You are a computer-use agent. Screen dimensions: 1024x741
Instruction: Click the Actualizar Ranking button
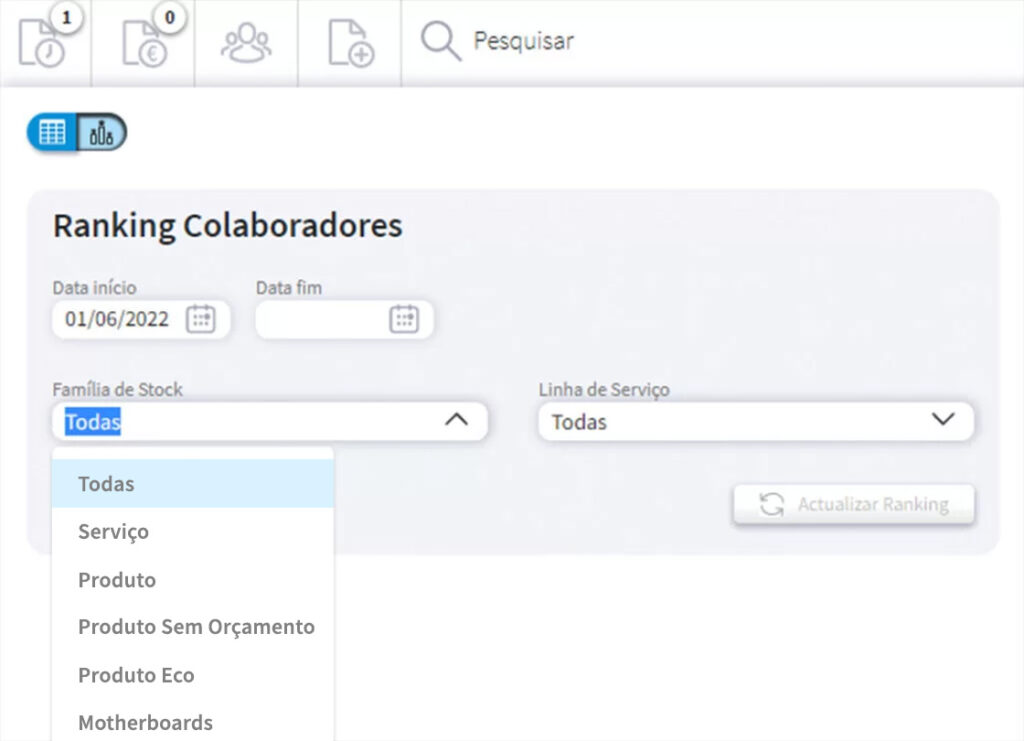(x=854, y=504)
